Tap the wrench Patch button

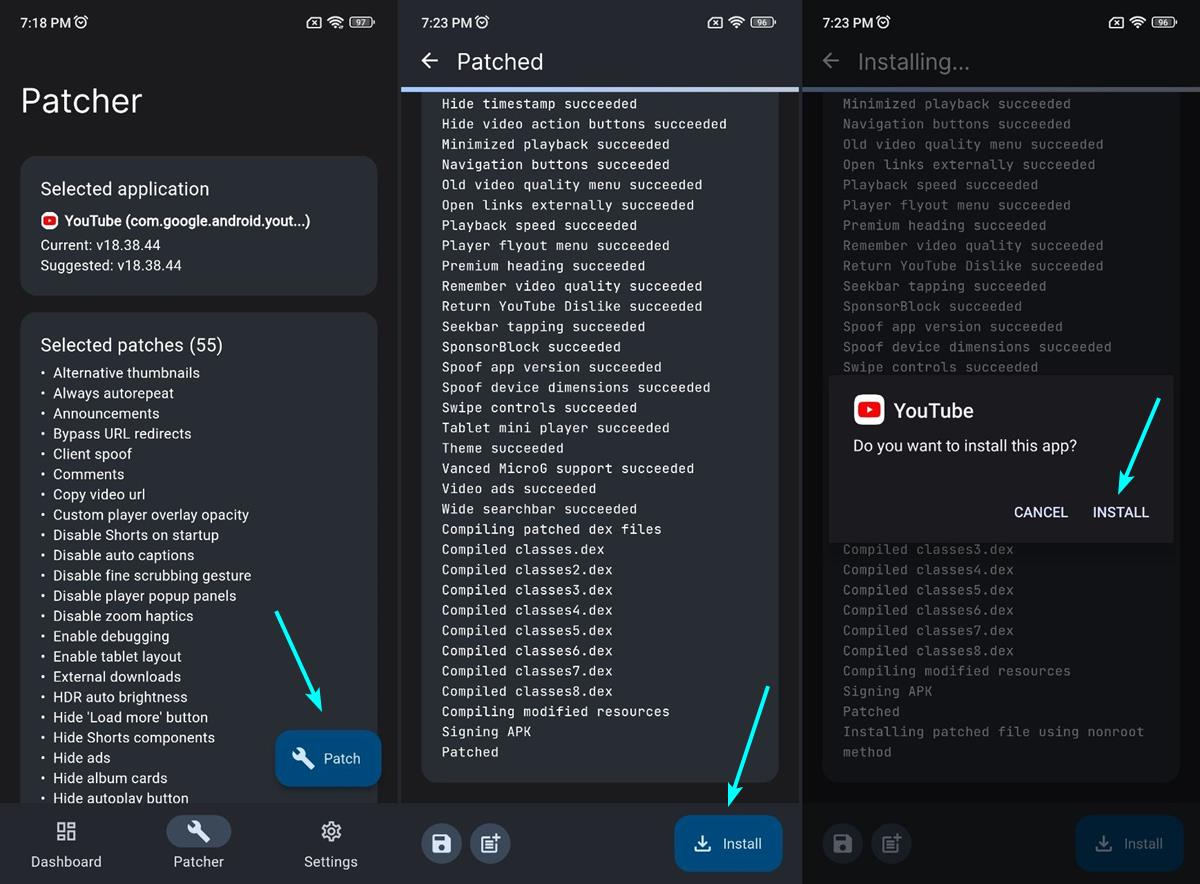click(328, 758)
